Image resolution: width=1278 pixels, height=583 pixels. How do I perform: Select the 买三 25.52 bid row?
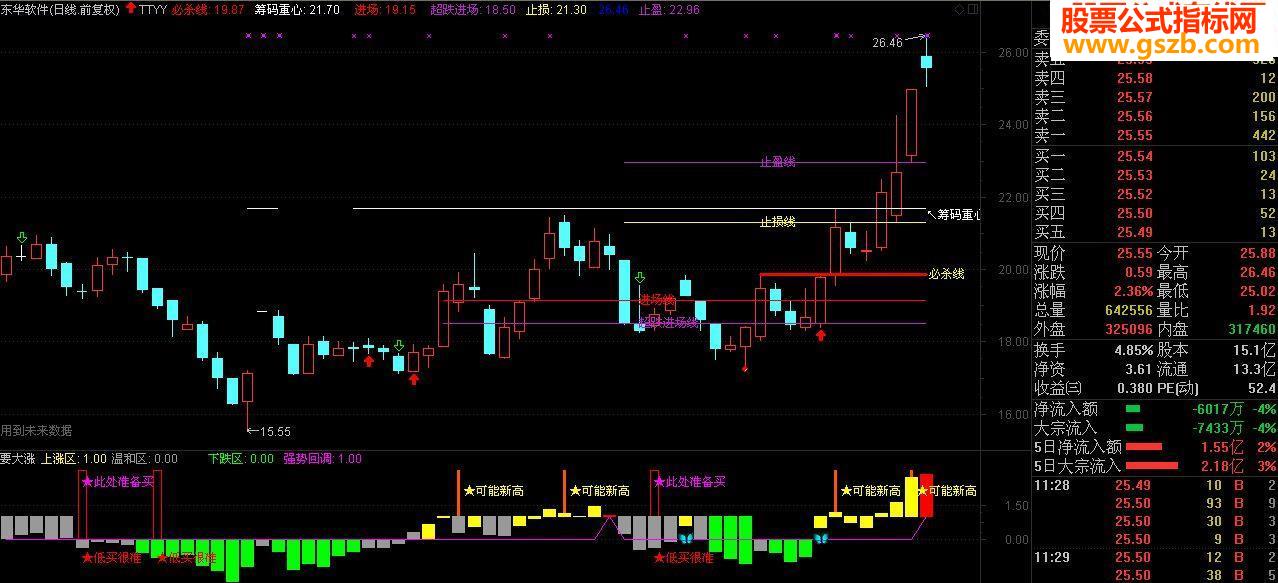(x=1155, y=195)
